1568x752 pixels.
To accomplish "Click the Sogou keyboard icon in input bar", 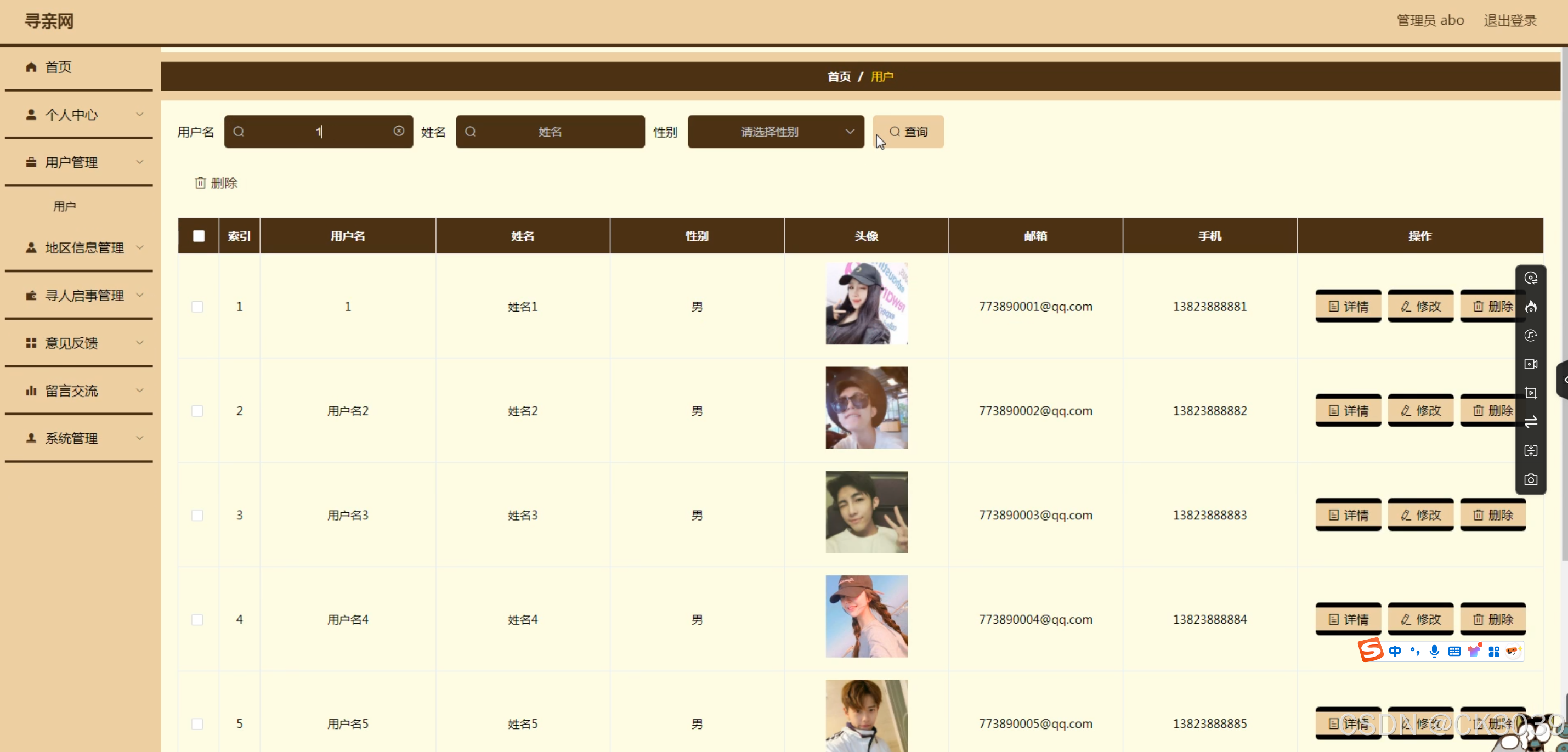I will [x=1454, y=651].
